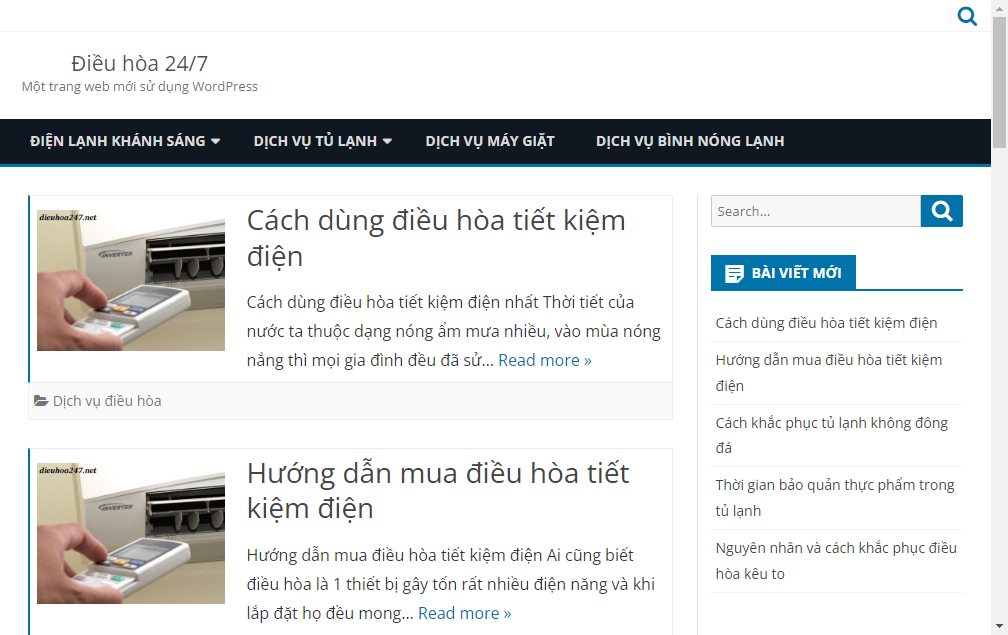Click the Điều hòa 24/7 site title
Viewport: 1008px width, 635px height.
(x=140, y=63)
